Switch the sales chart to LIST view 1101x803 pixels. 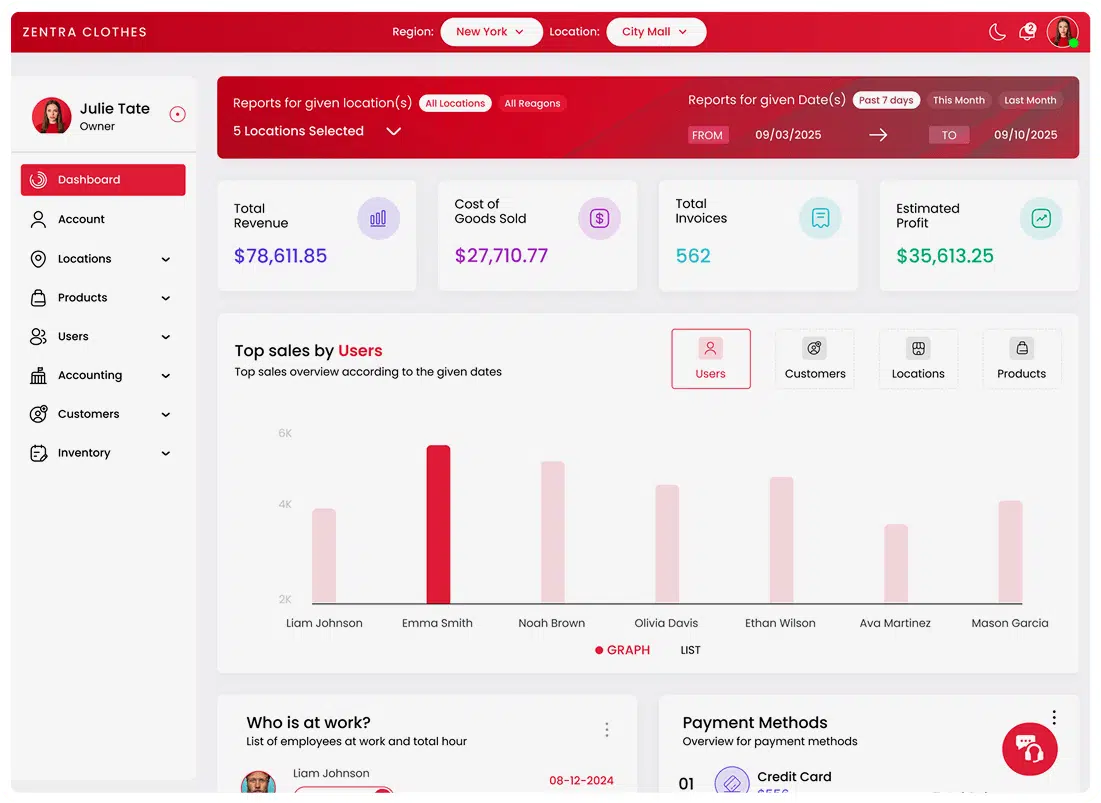point(690,650)
